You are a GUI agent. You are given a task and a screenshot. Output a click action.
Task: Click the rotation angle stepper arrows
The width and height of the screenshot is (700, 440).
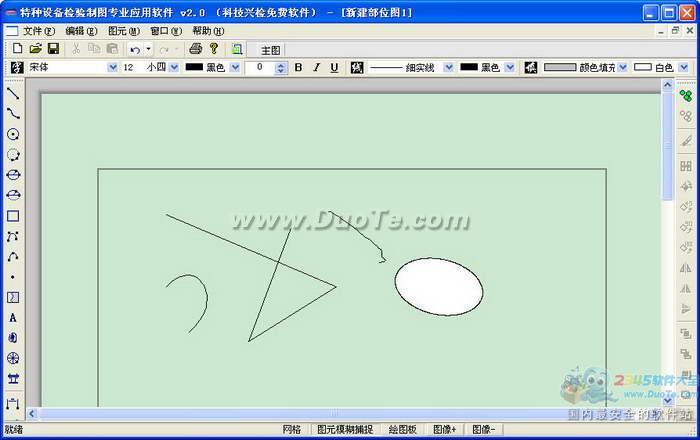click(280, 68)
